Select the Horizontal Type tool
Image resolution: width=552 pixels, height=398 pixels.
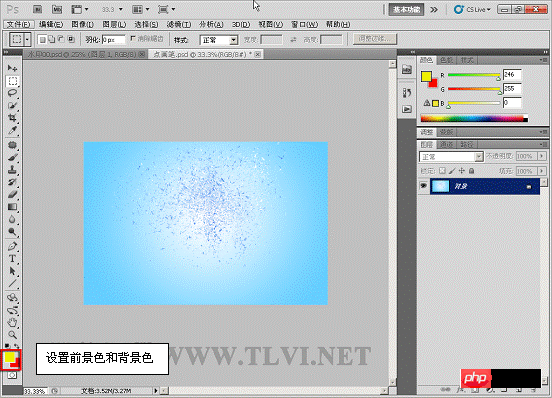click(12, 259)
